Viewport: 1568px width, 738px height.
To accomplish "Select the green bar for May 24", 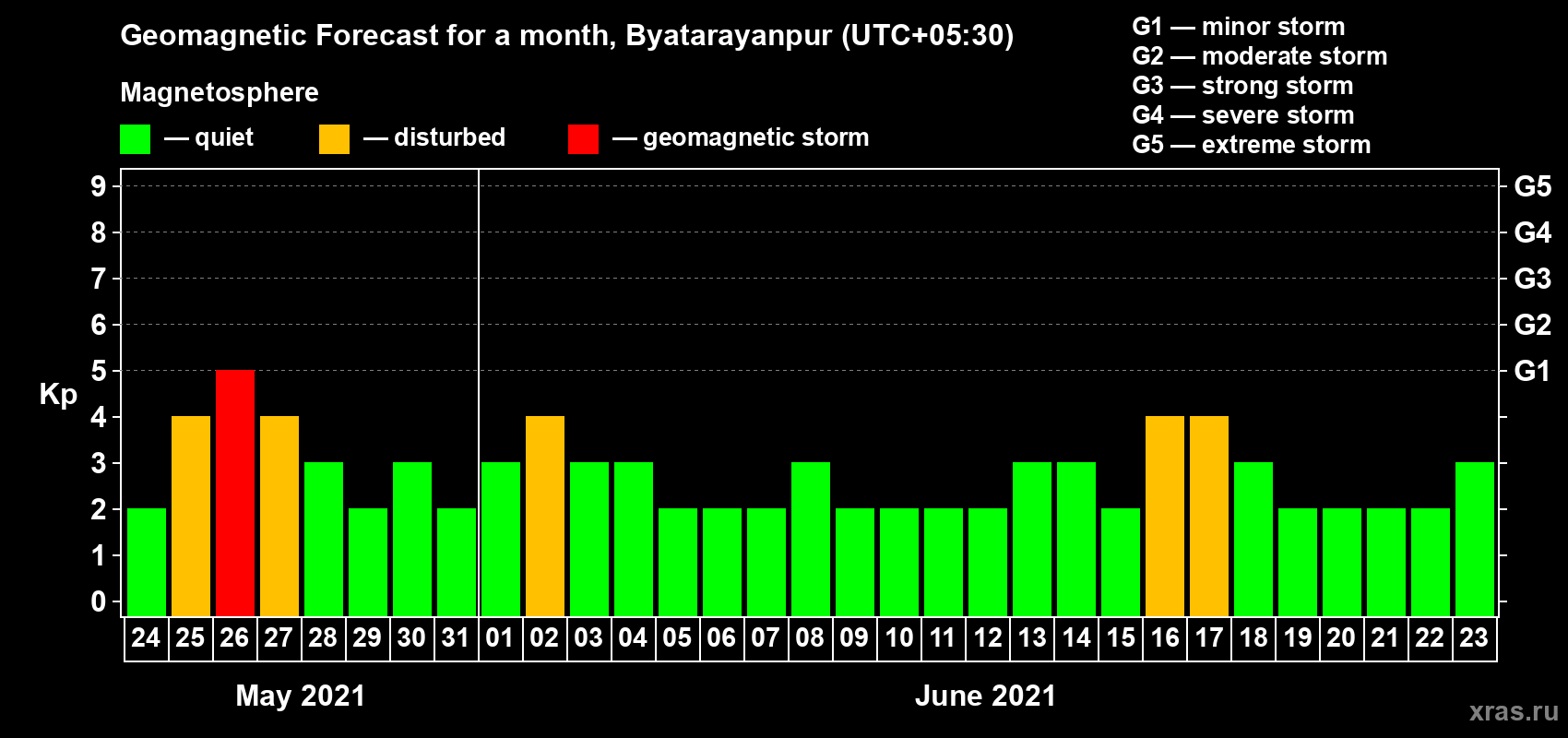I will tap(147, 562).
